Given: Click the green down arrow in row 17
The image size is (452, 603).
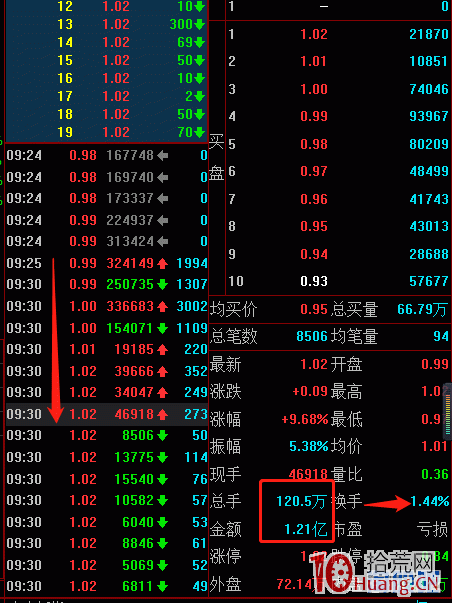Looking at the screenshot, I should 199,97.
